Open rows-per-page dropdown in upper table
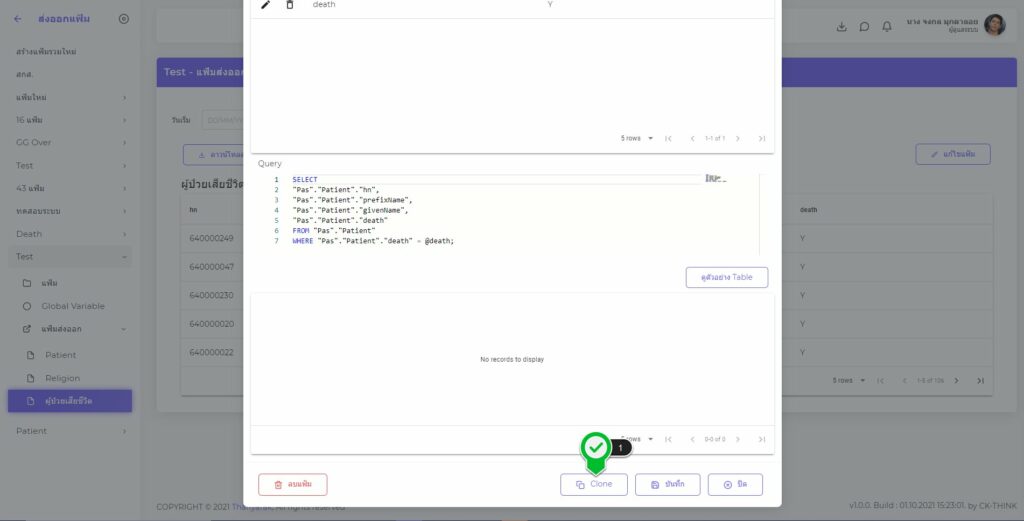The width and height of the screenshot is (1024, 521). pos(636,138)
